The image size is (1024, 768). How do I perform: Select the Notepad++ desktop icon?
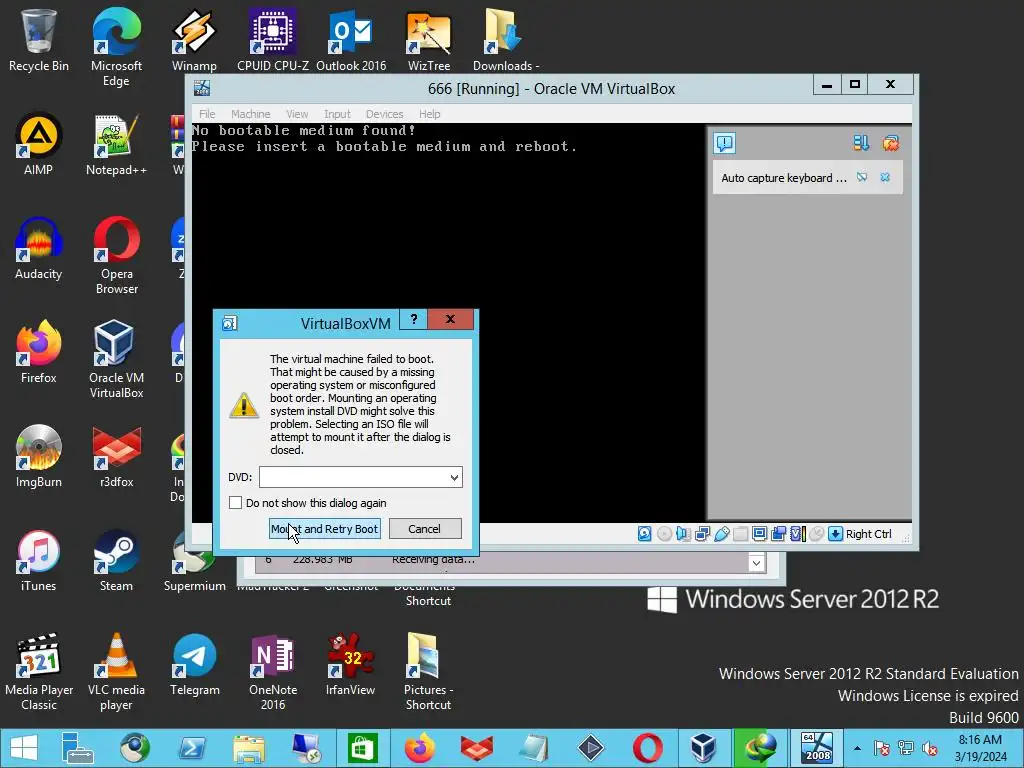(116, 145)
